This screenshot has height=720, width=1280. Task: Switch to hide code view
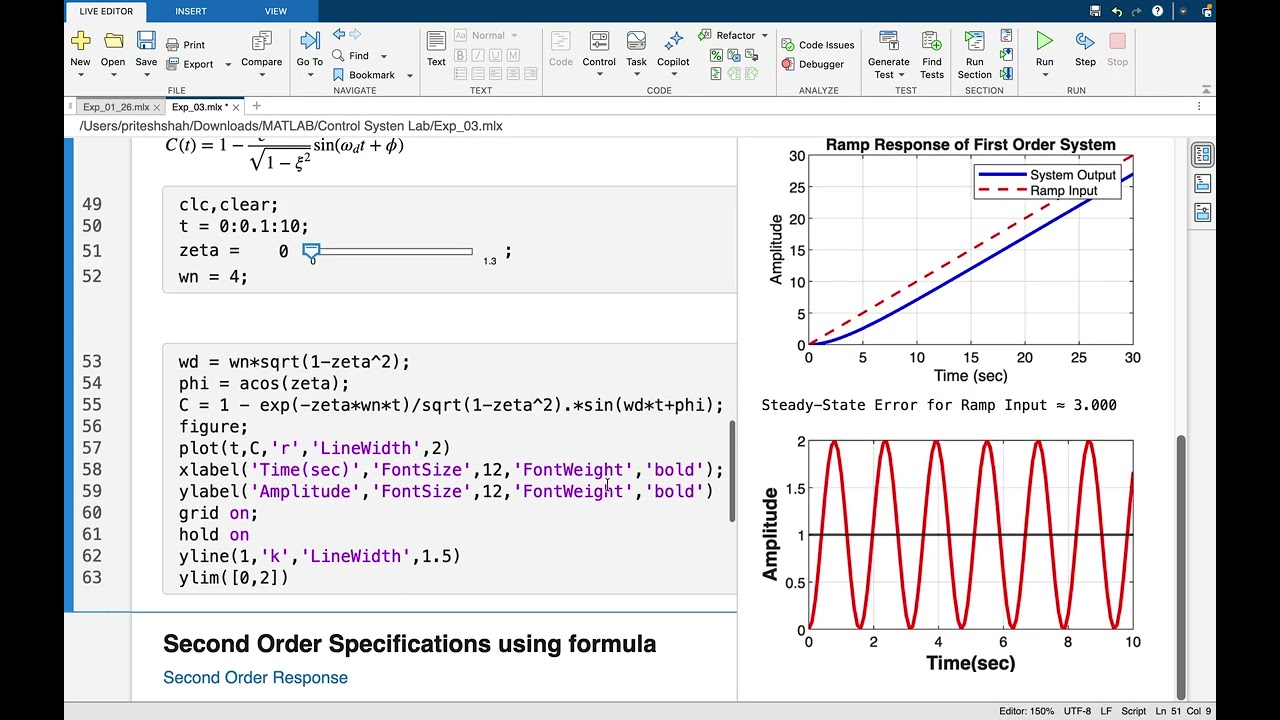[1202, 213]
